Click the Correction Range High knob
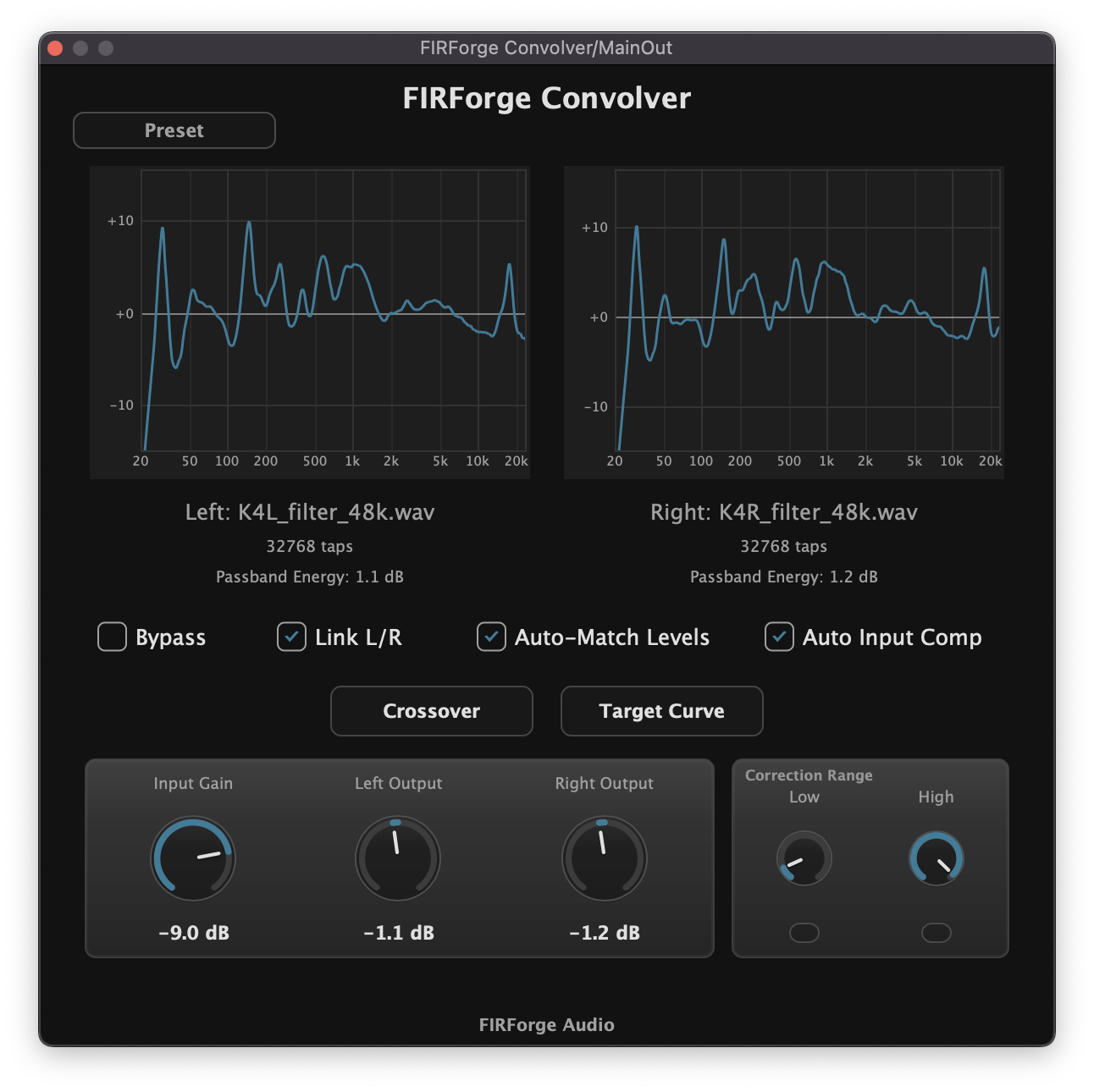Screen dimensions: 1094x1092 937,858
